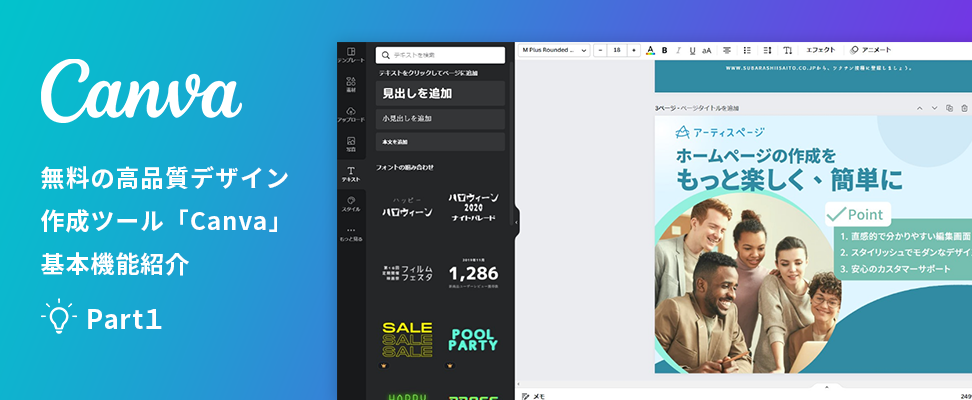Open the line spacing icon
The width and height of the screenshot is (972, 400).
[767, 50]
